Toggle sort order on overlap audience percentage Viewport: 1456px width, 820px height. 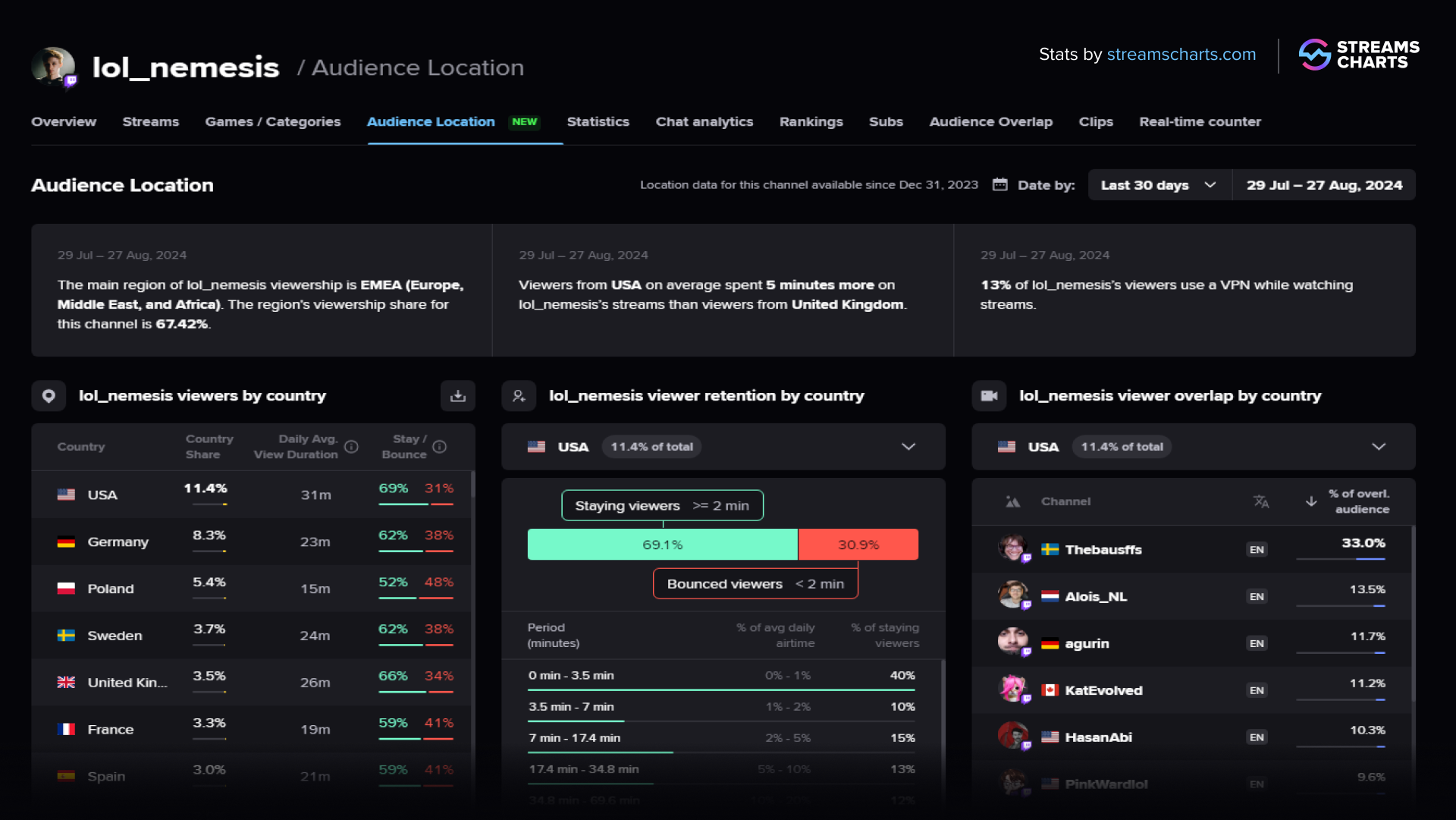(x=1311, y=501)
